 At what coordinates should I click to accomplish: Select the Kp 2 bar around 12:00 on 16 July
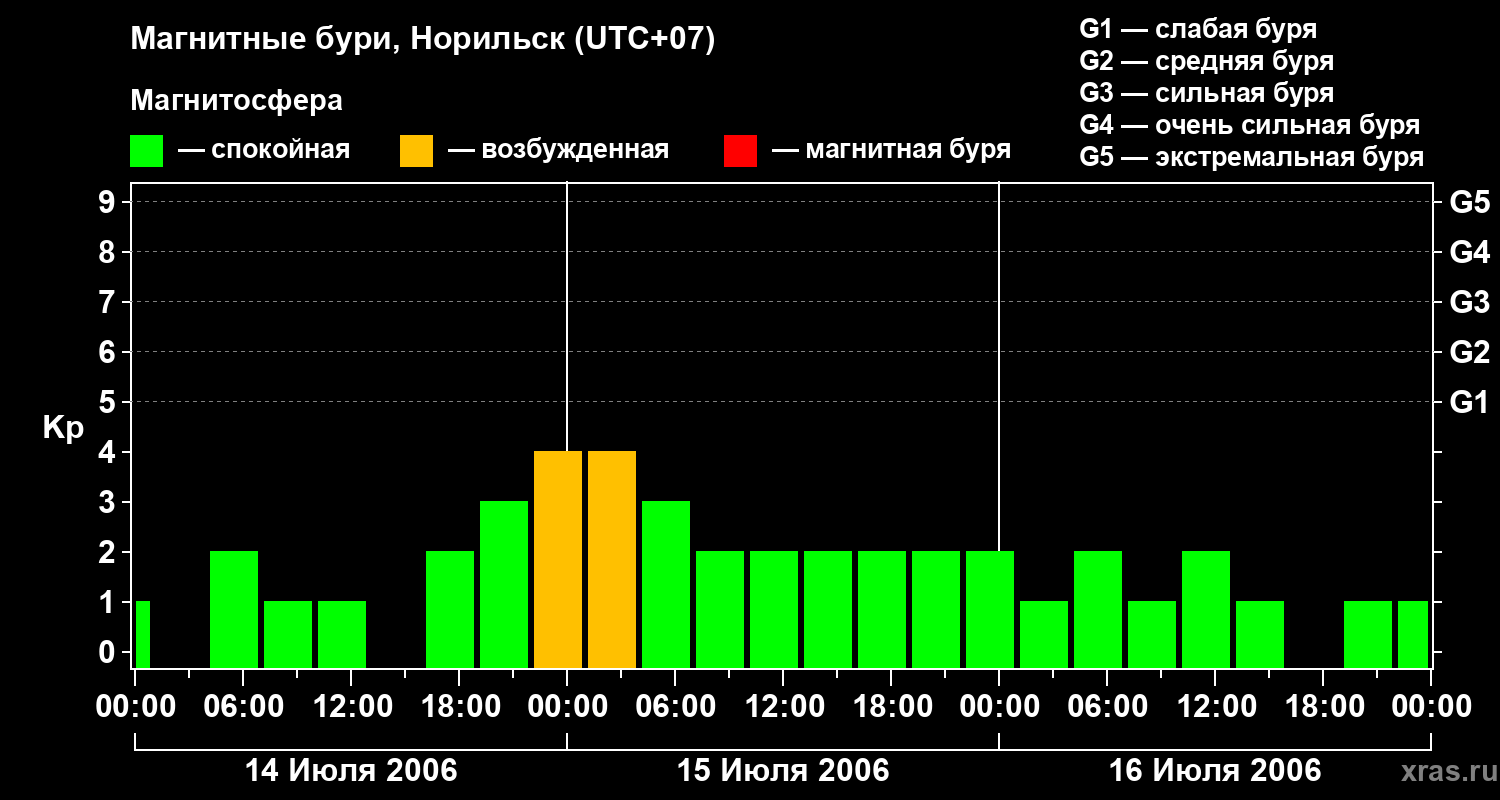tap(1206, 610)
